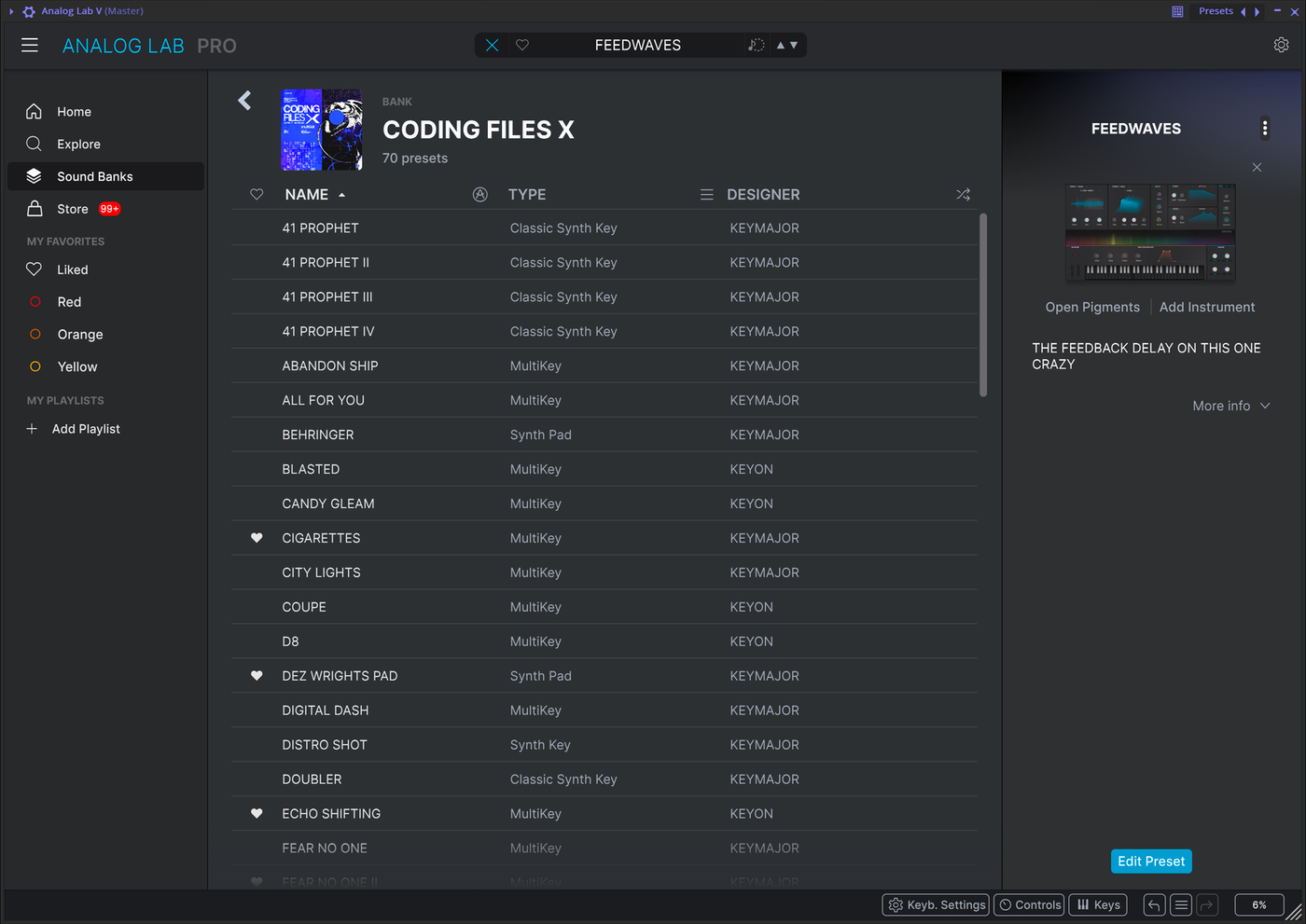
Task: Expand More info section
Action: [1231, 407]
